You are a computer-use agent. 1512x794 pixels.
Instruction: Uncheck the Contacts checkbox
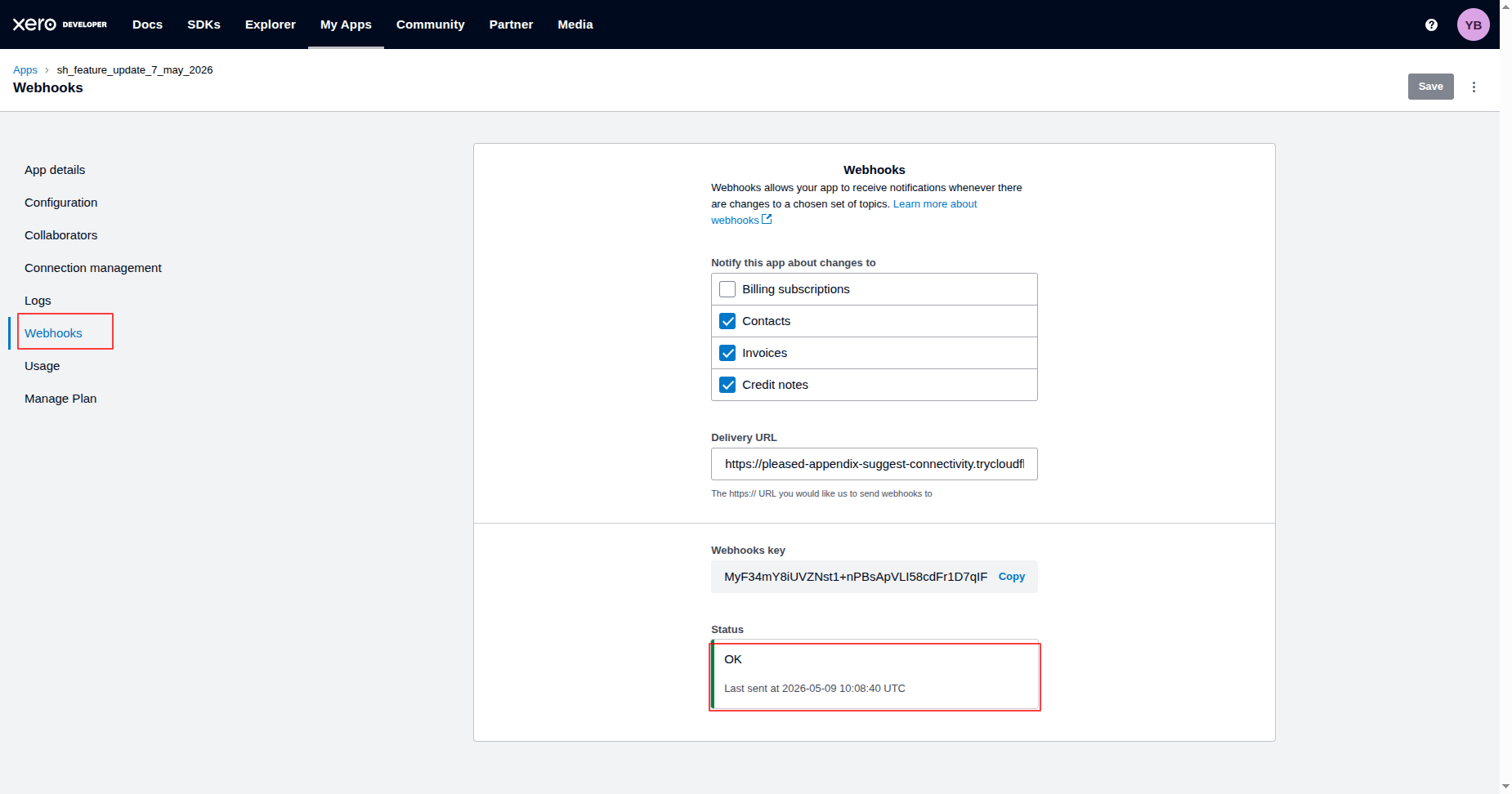click(x=727, y=321)
